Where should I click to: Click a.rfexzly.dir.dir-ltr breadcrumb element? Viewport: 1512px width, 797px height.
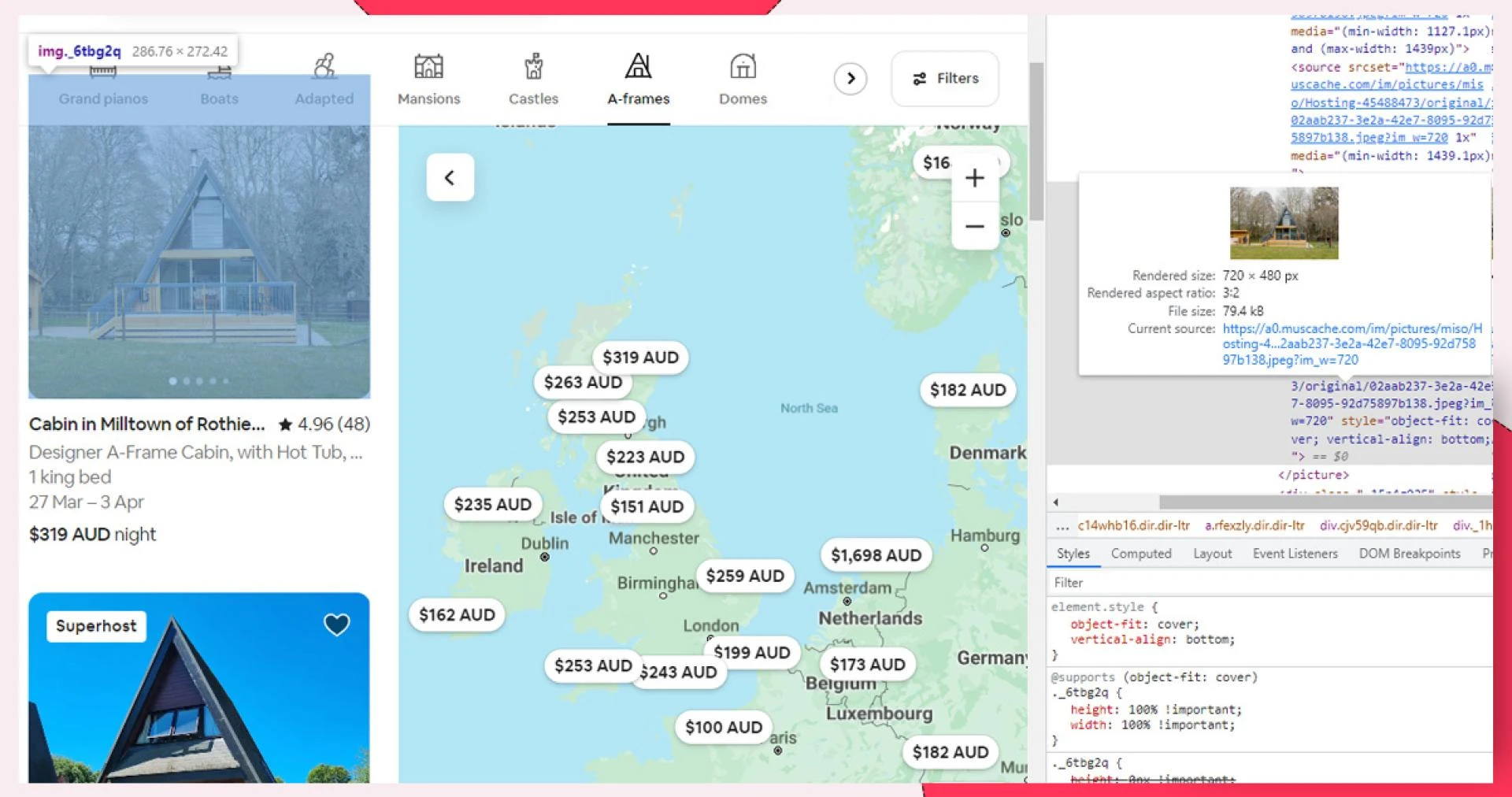[1254, 525]
